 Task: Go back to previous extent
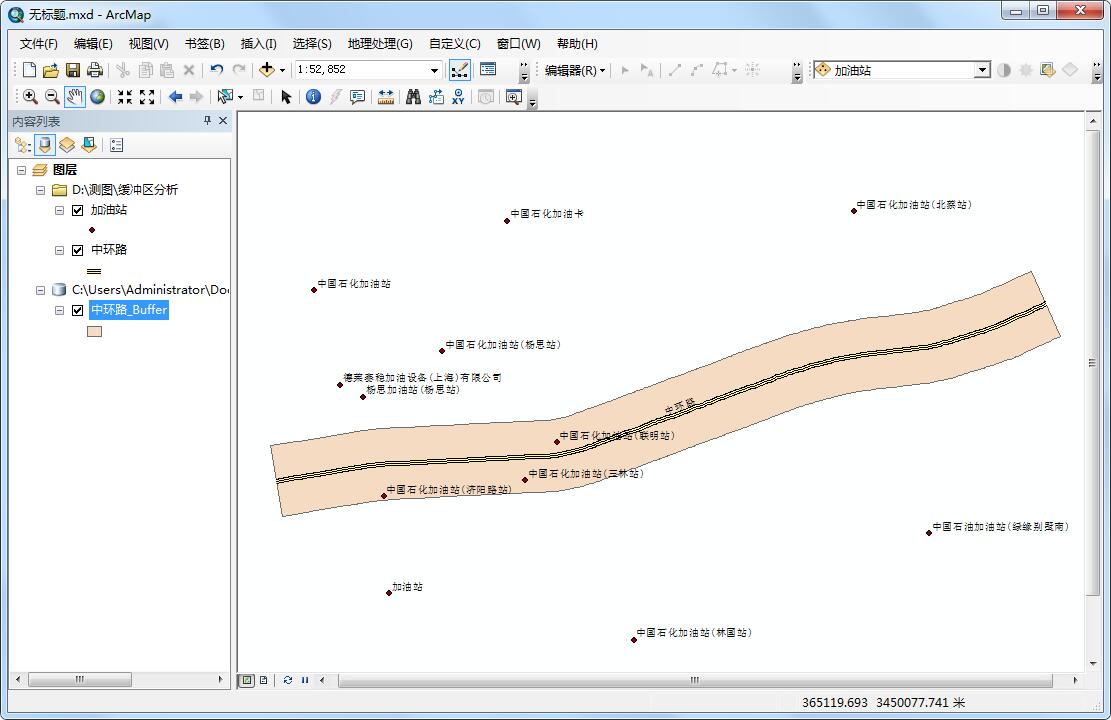[x=175, y=96]
